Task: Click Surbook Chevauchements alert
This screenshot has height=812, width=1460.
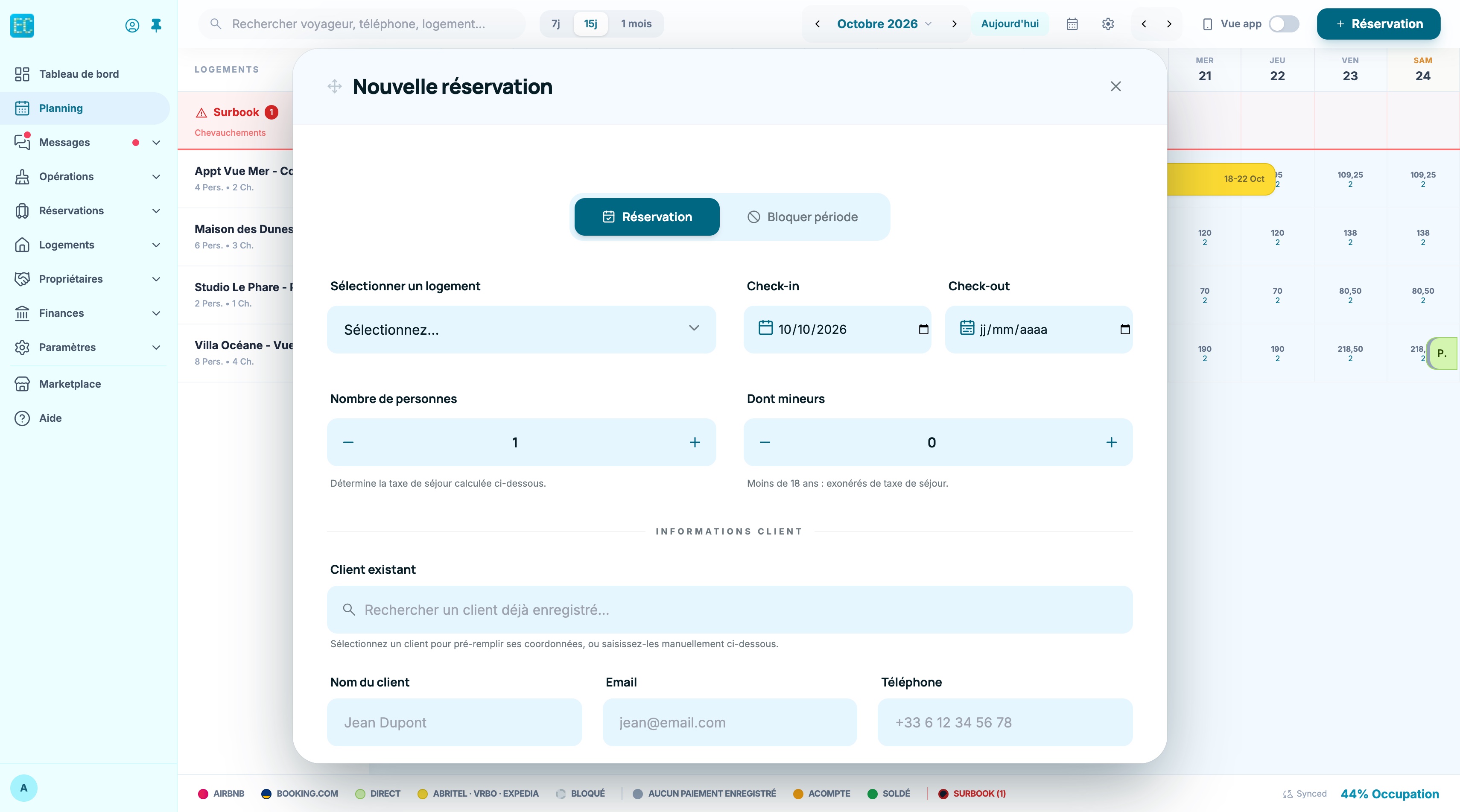Action: 235,121
